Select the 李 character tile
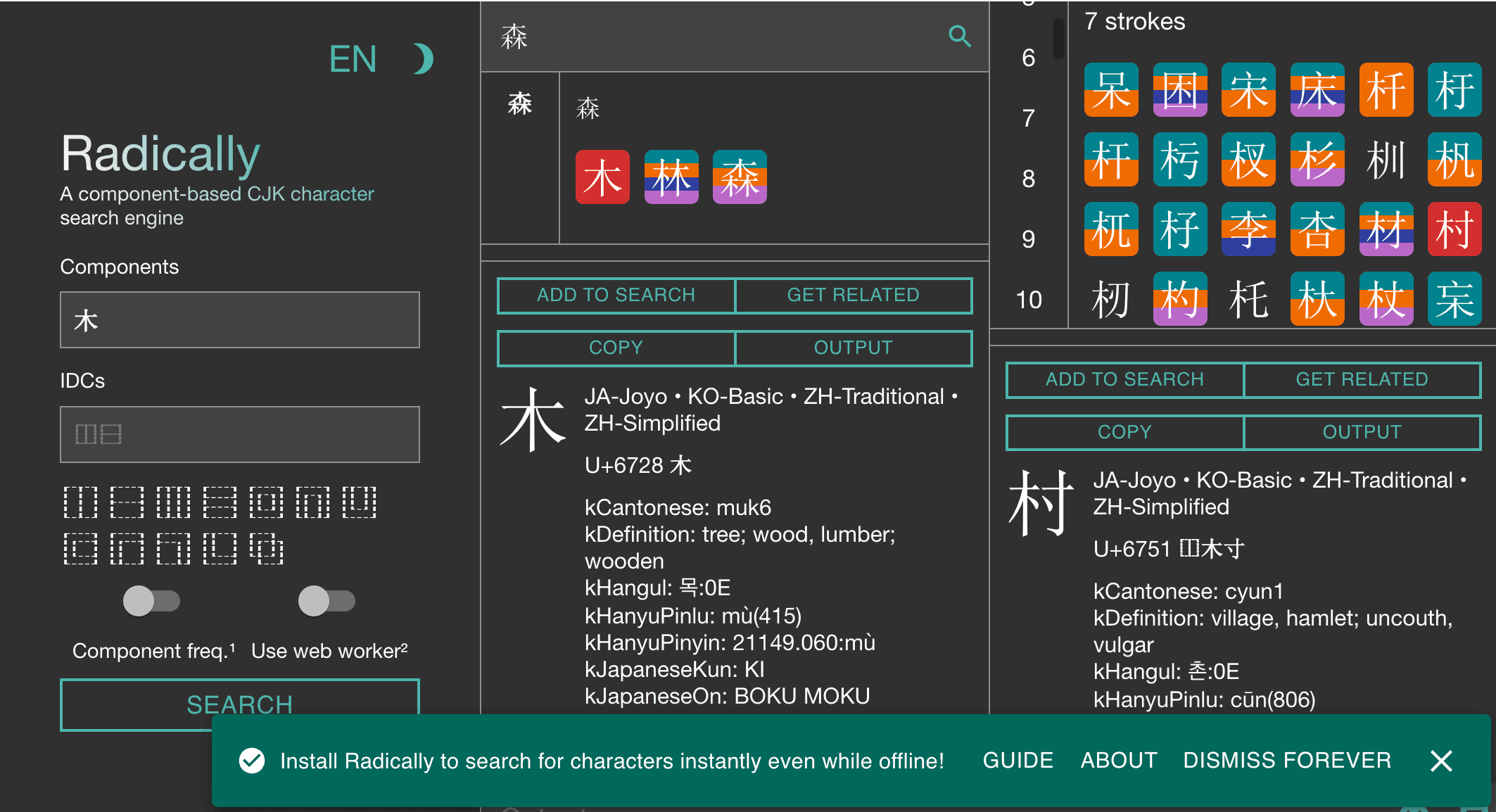The width and height of the screenshot is (1496, 812). coord(1248,229)
